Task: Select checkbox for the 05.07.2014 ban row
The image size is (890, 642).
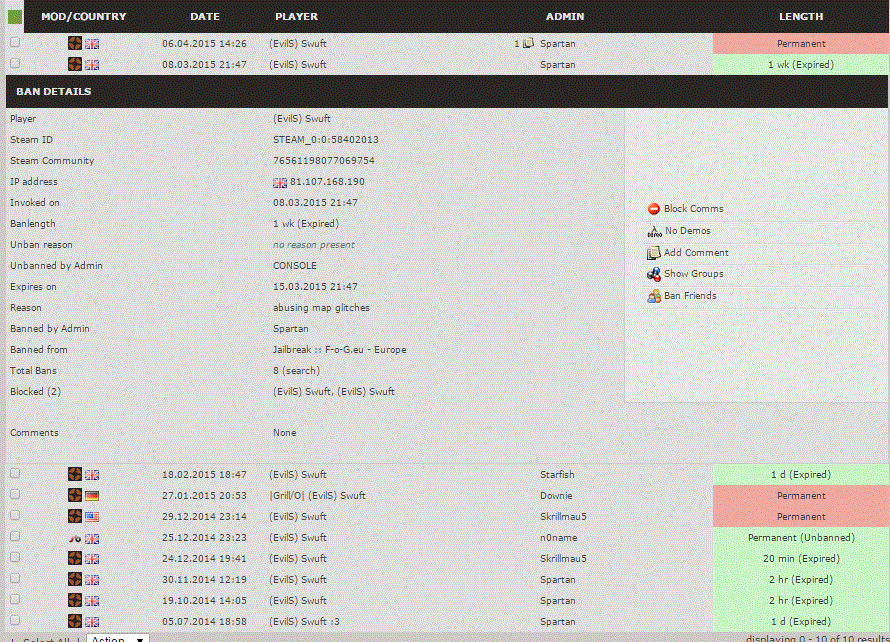Action: coord(15,621)
